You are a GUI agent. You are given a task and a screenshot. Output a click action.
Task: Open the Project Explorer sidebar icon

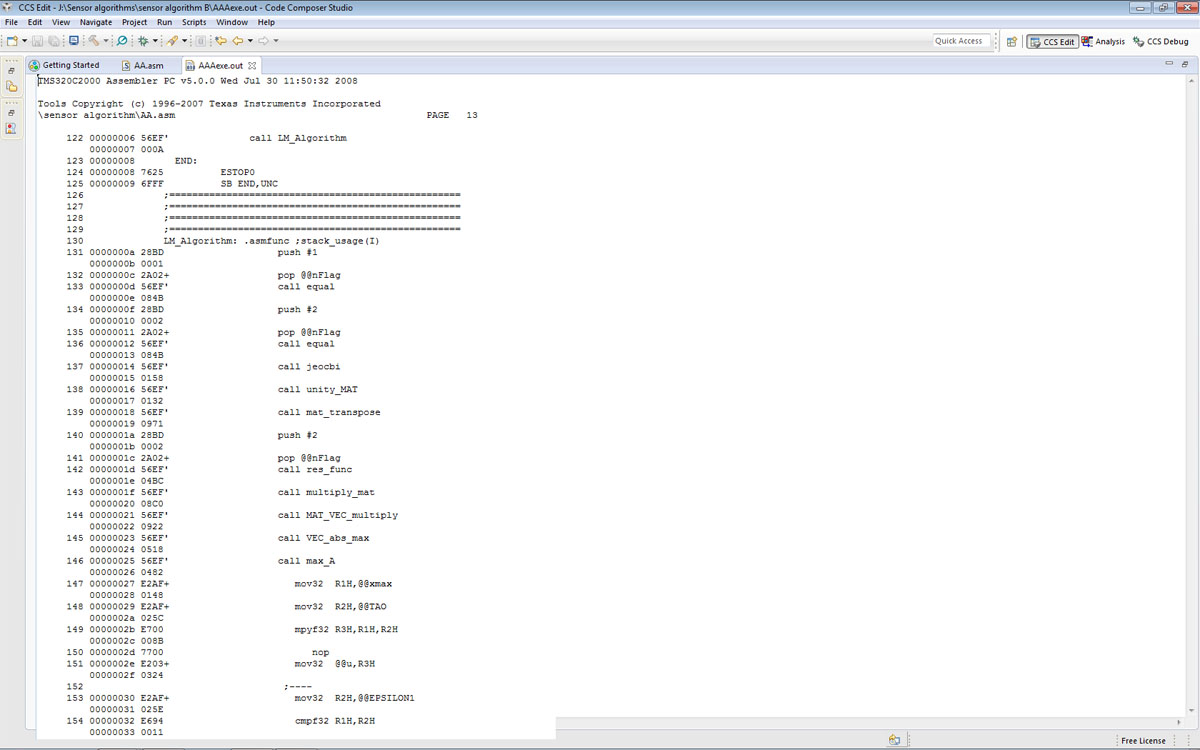(12, 87)
